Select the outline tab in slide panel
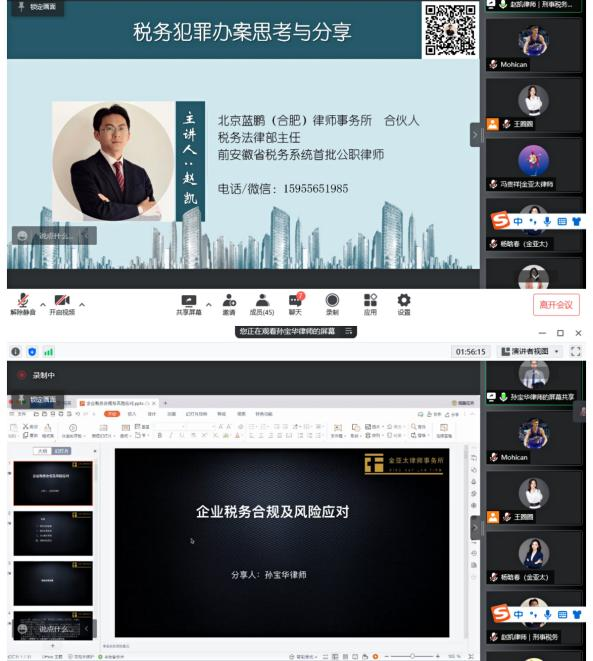The height and width of the screenshot is (661, 593). point(42,451)
